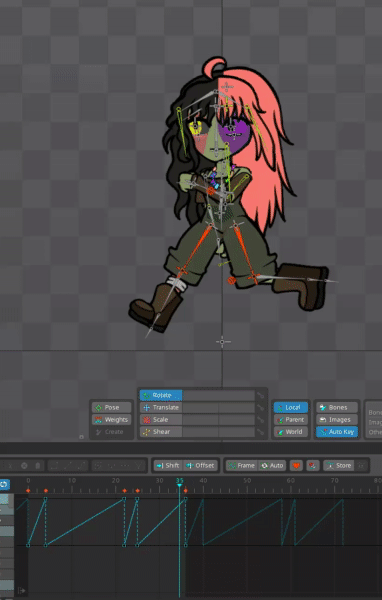This screenshot has height=600, width=382.
Task: Click the small lock icon left of Create
Action: (81, 437)
